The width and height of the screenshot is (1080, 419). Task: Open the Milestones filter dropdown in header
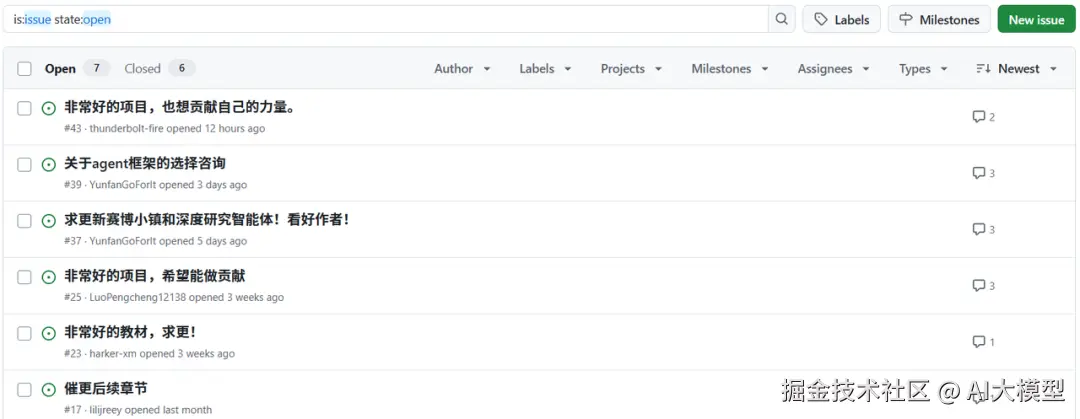click(730, 69)
